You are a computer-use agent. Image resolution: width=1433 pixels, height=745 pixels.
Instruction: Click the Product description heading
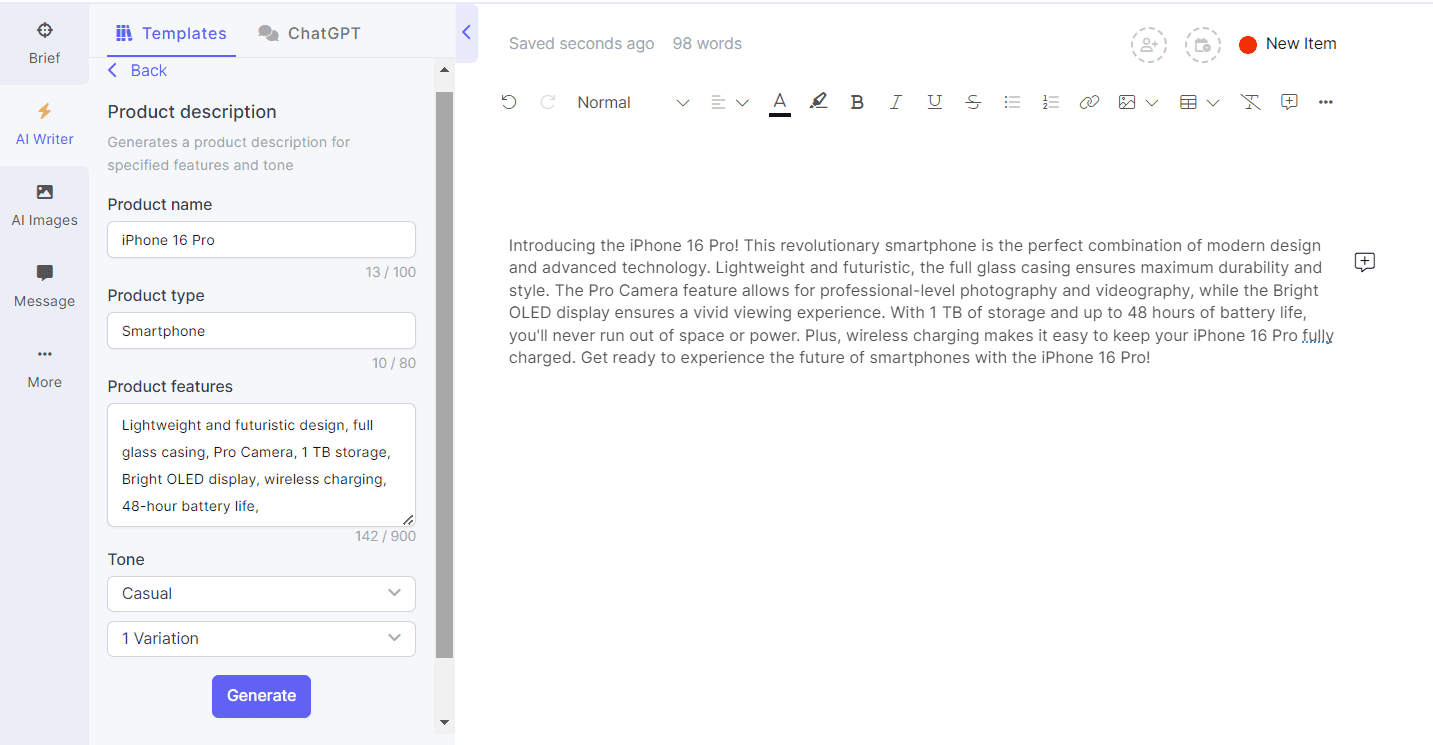(192, 112)
